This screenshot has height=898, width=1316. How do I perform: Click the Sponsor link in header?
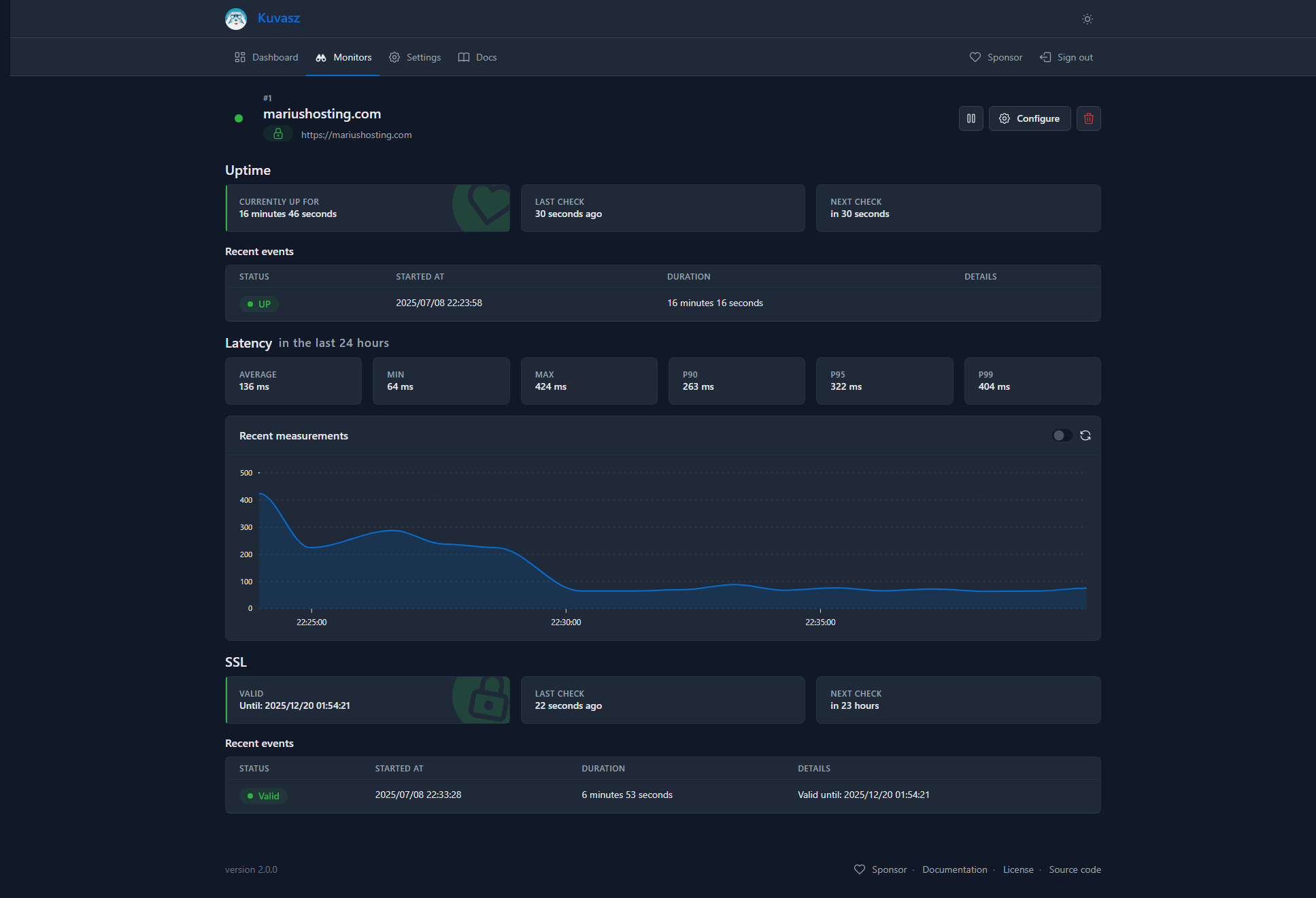[x=996, y=57]
